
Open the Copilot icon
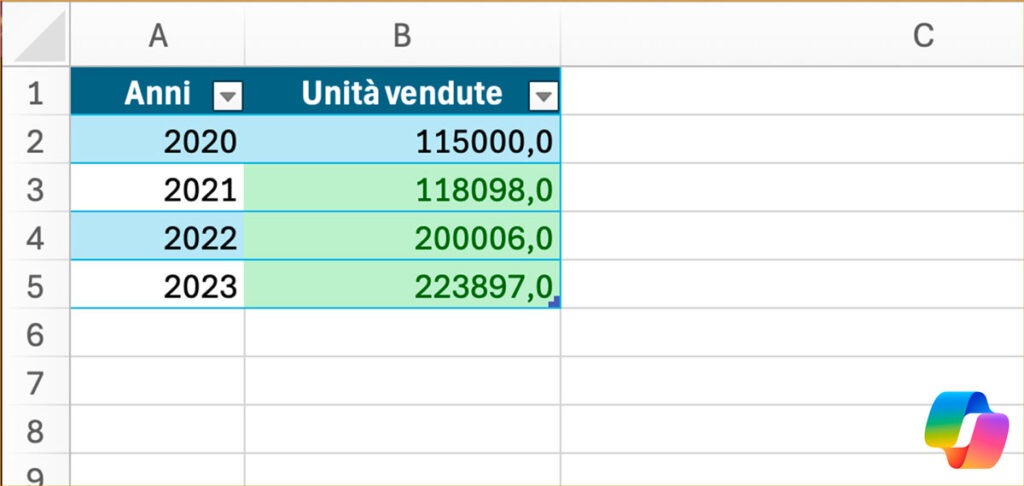pyautogui.click(x=967, y=429)
